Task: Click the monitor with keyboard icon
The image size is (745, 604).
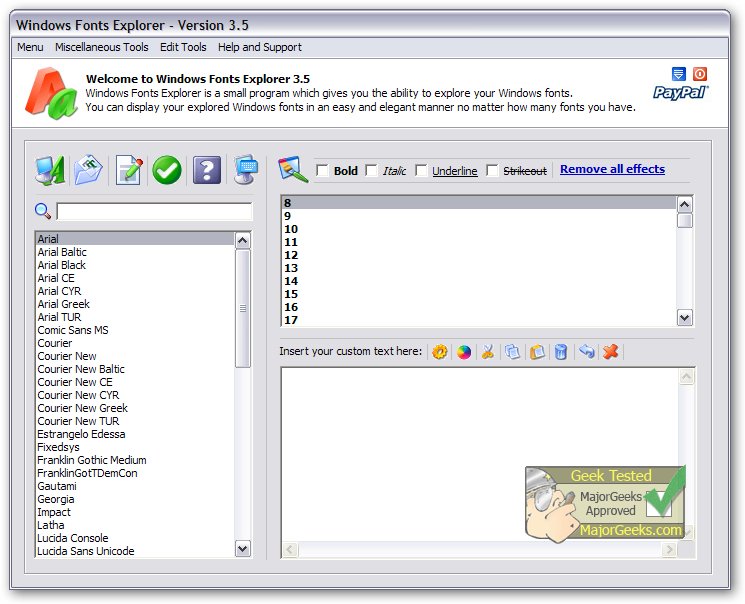Action: (x=246, y=169)
